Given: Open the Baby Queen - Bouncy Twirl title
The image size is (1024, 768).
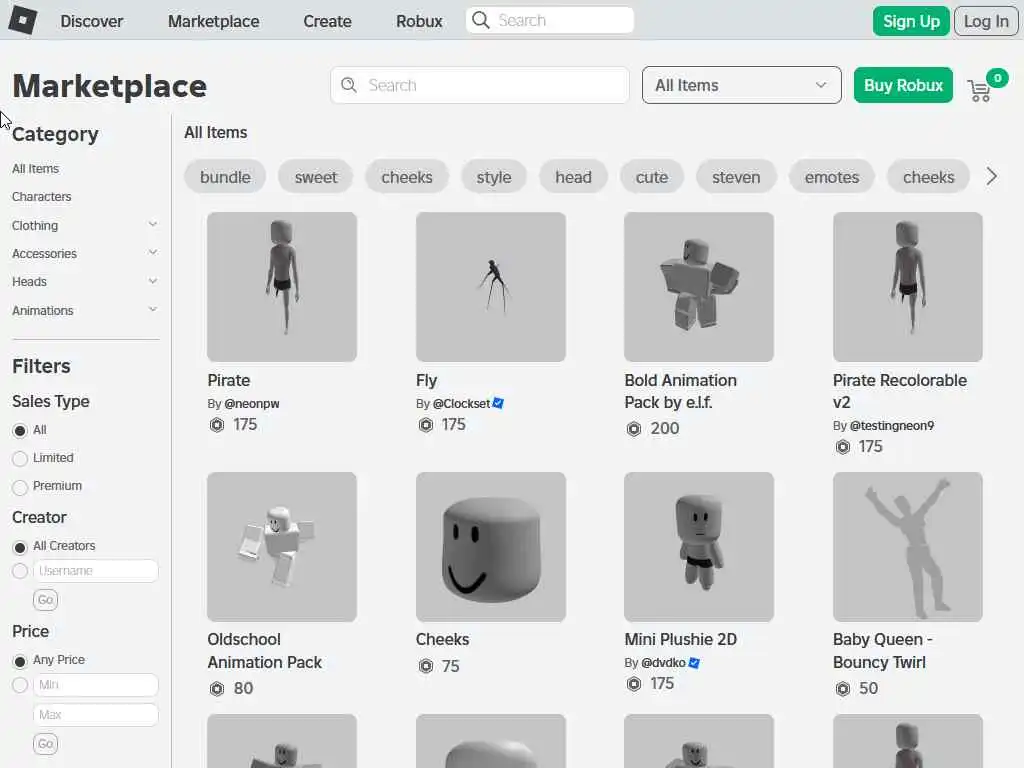Looking at the screenshot, I should tap(882, 651).
